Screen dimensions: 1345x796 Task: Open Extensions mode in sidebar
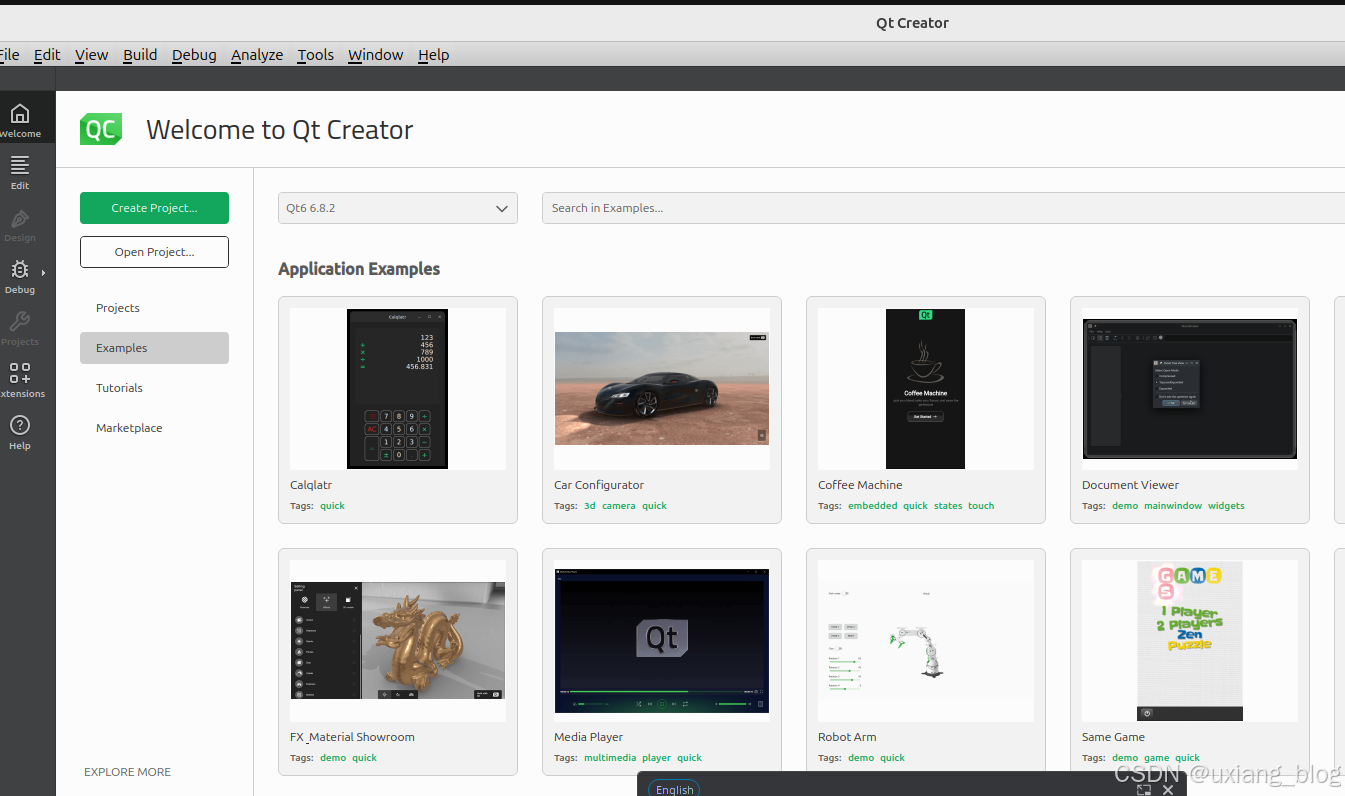[20, 380]
